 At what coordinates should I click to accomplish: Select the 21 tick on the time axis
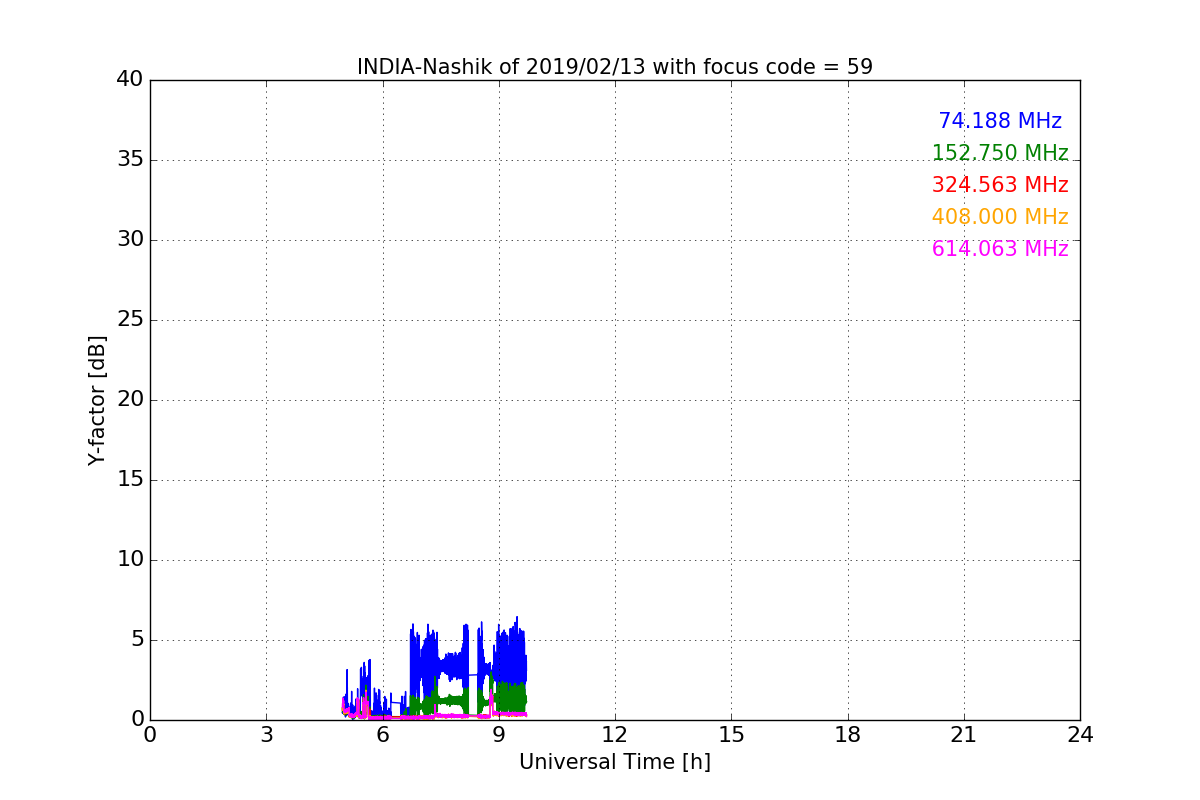tap(963, 734)
